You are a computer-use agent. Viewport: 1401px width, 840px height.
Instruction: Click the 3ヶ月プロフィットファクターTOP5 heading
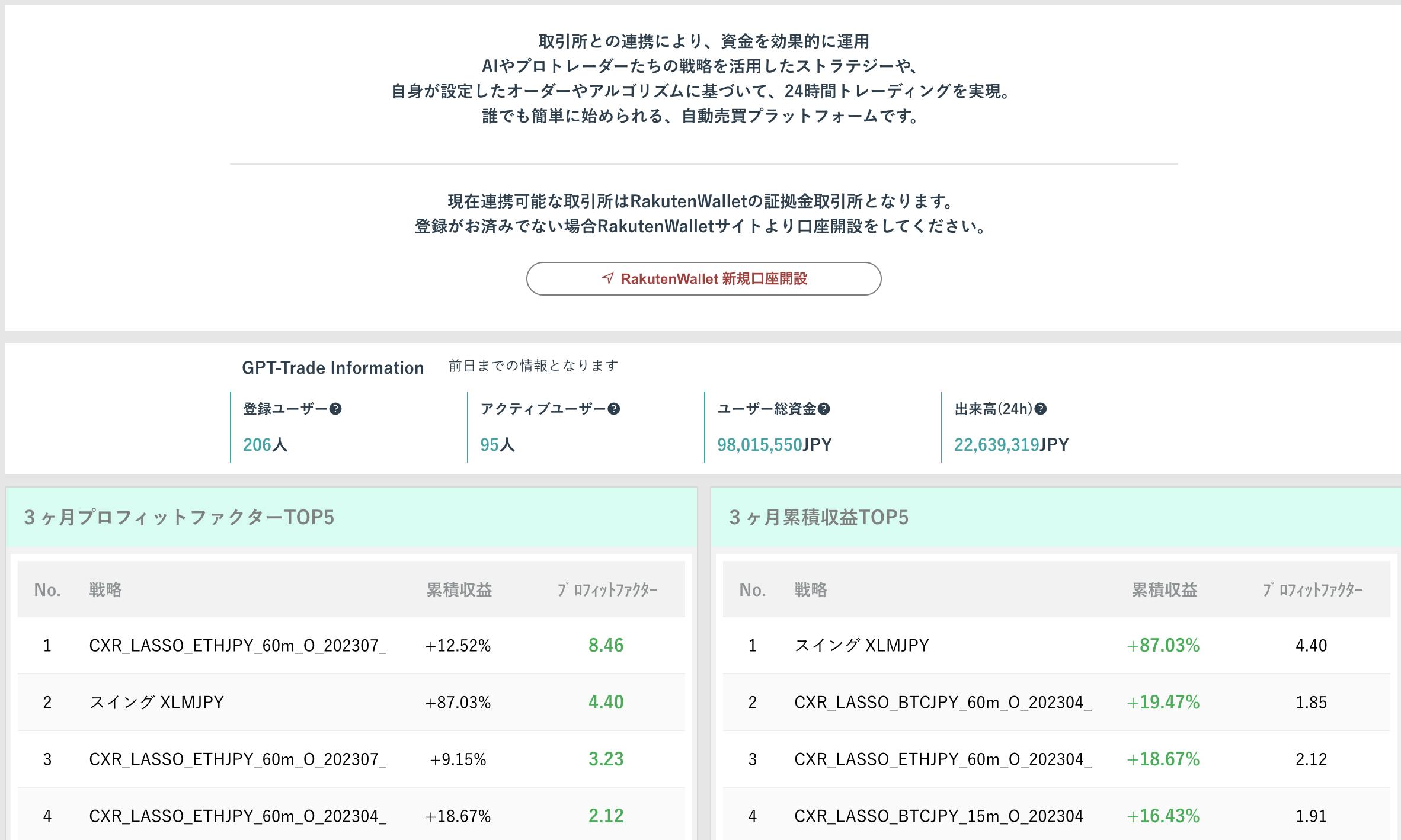pos(179,517)
